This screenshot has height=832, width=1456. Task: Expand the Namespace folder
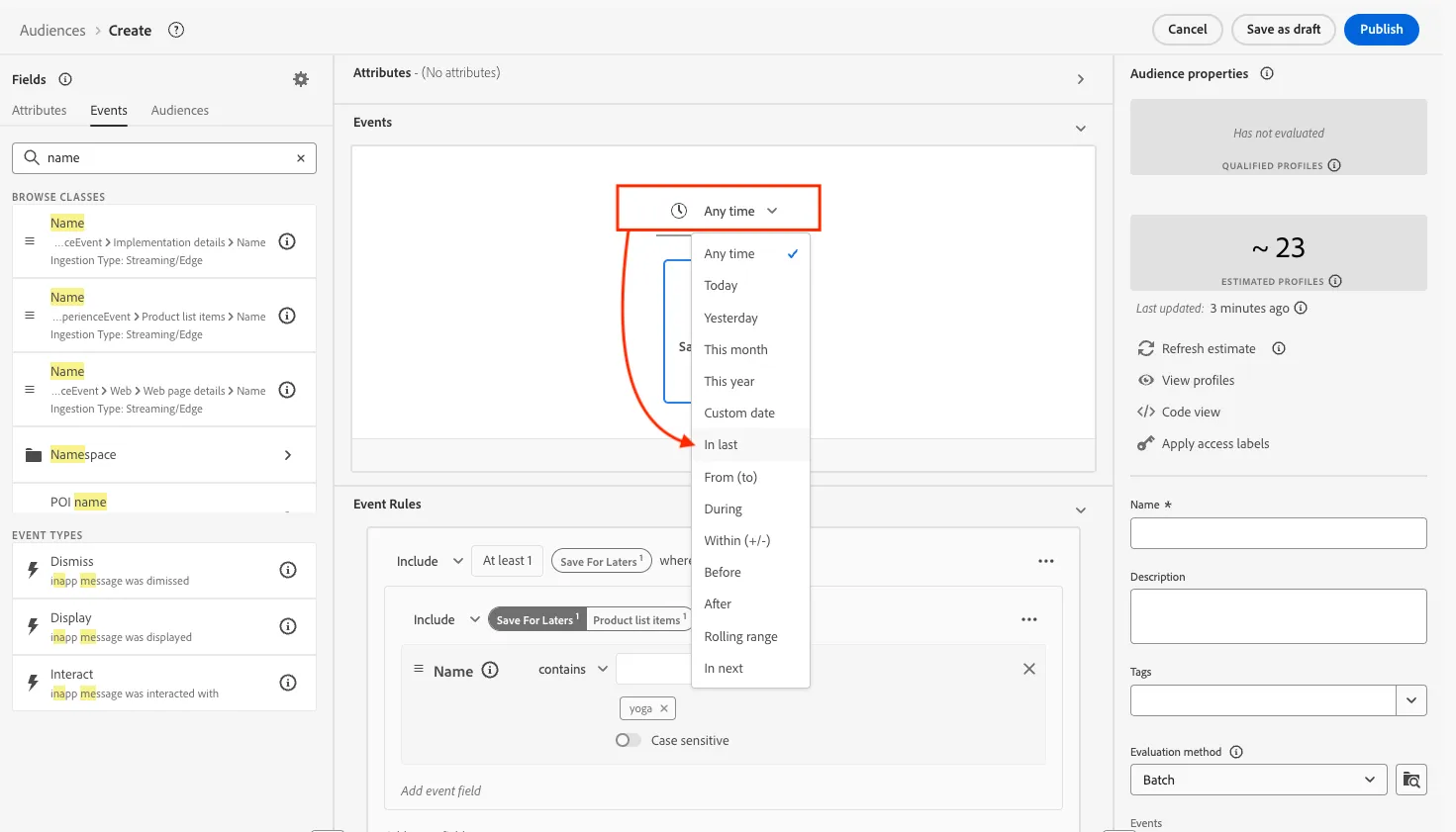pos(288,455)
